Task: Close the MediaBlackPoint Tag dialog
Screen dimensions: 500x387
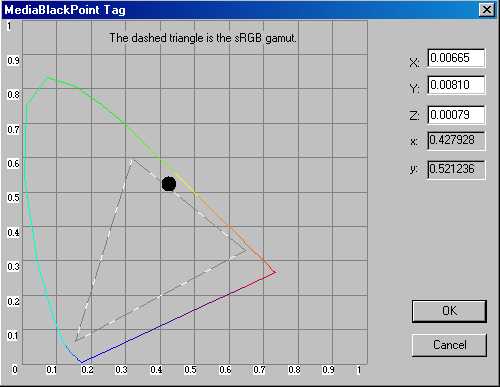Action: click(x=487, y=9)
